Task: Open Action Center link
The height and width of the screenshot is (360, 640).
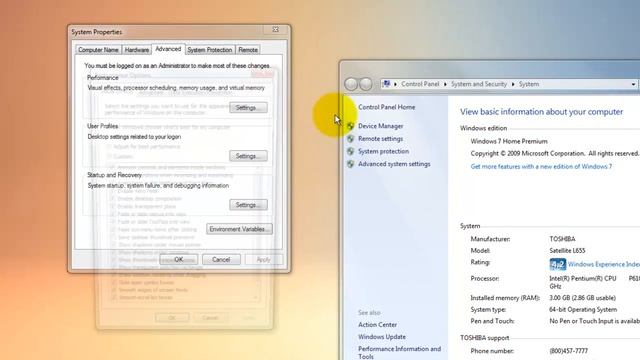Action: pyautogui.click(x=377, y=325)
